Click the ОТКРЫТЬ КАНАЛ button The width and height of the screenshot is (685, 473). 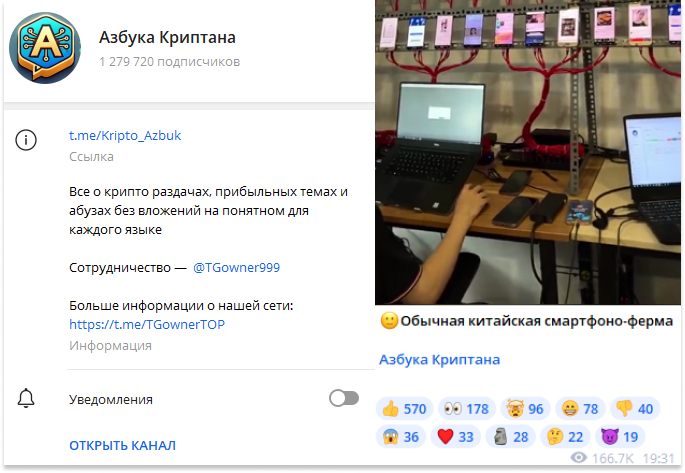click(122, 445)
